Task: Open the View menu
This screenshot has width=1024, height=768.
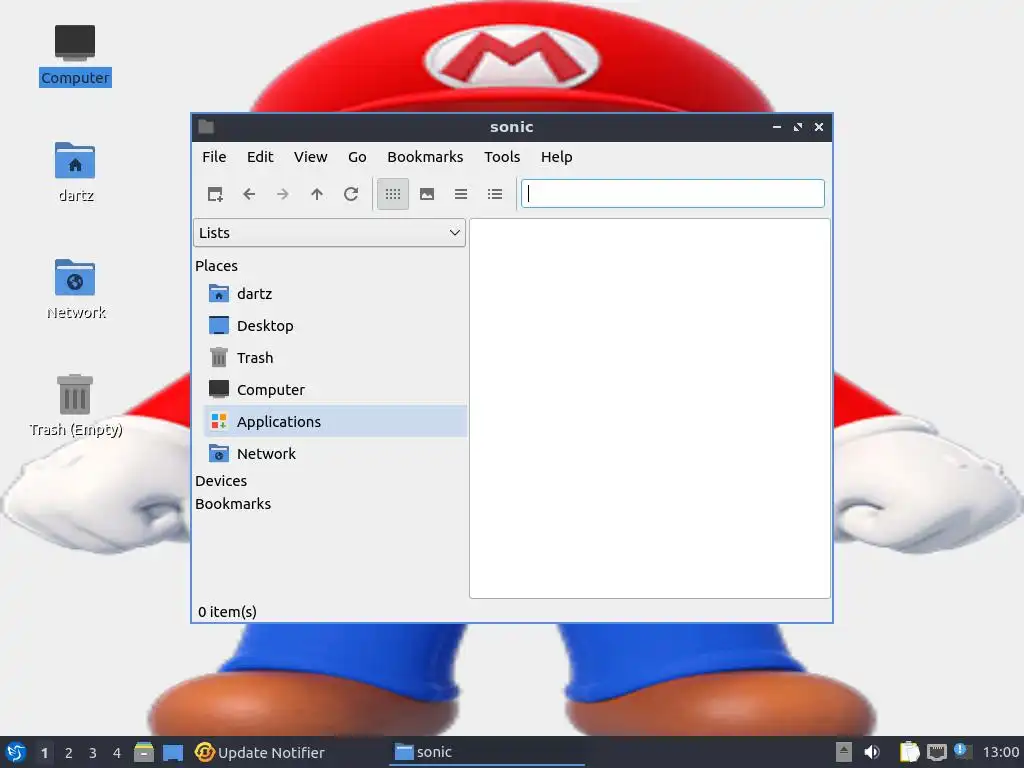Action: [310, 157]
